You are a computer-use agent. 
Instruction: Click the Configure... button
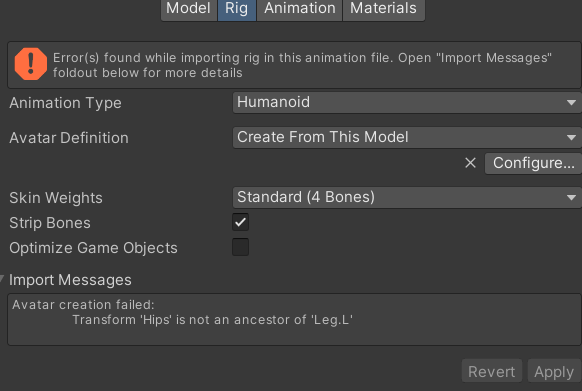(x=533, y=163)
